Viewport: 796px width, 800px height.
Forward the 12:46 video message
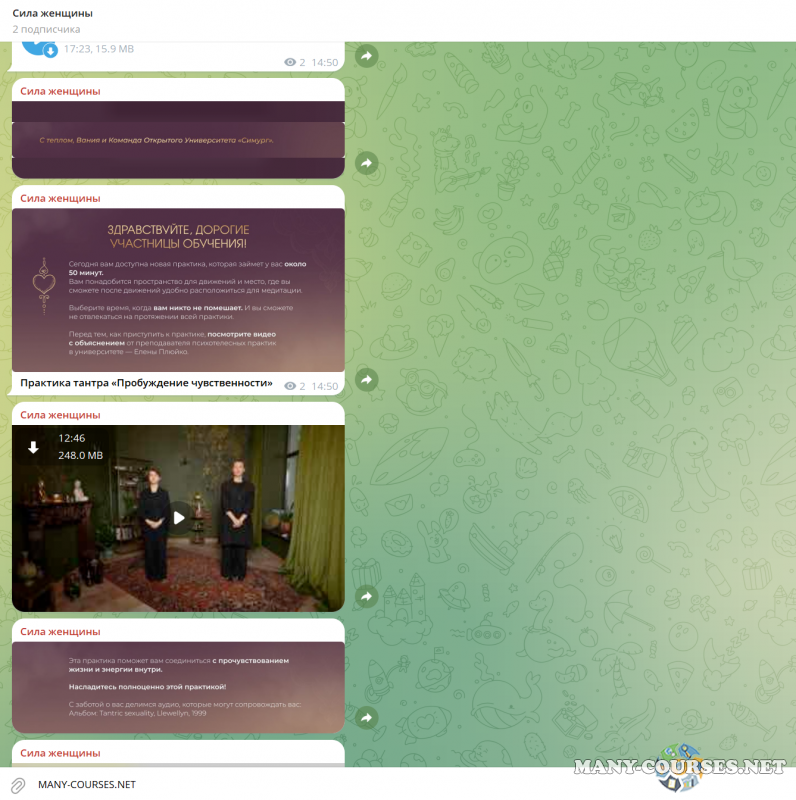(366, 596)
